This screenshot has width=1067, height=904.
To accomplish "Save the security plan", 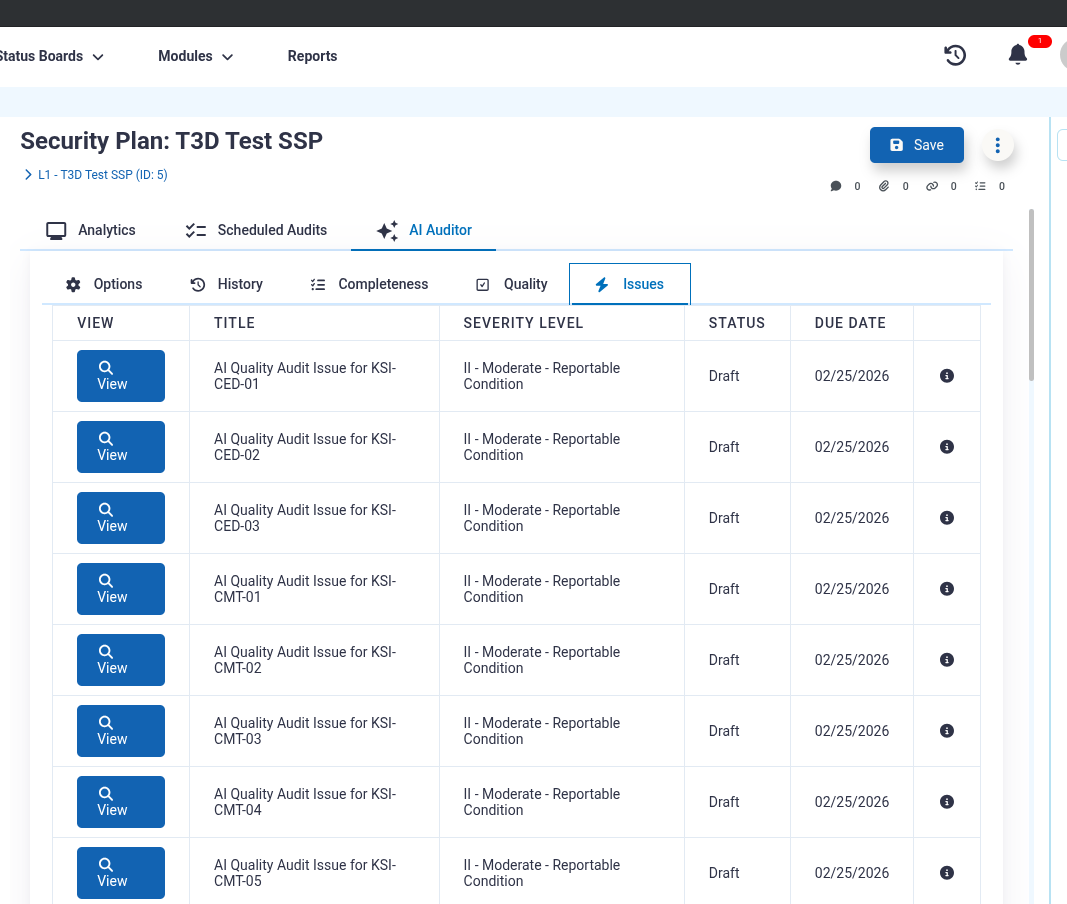I will pos(917,145).
